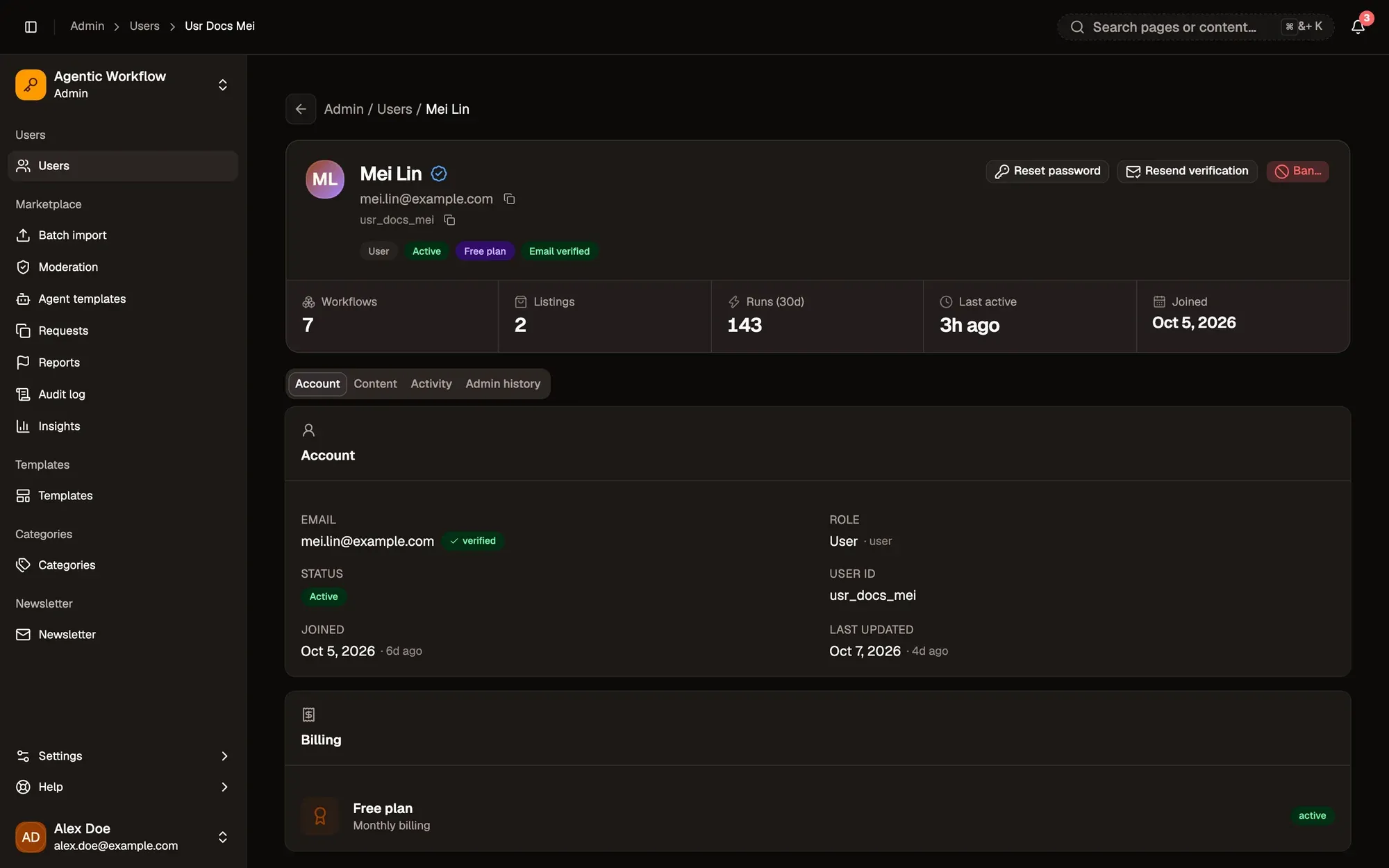
Task: Click the Monthly billing text
Action: (392, 826)
